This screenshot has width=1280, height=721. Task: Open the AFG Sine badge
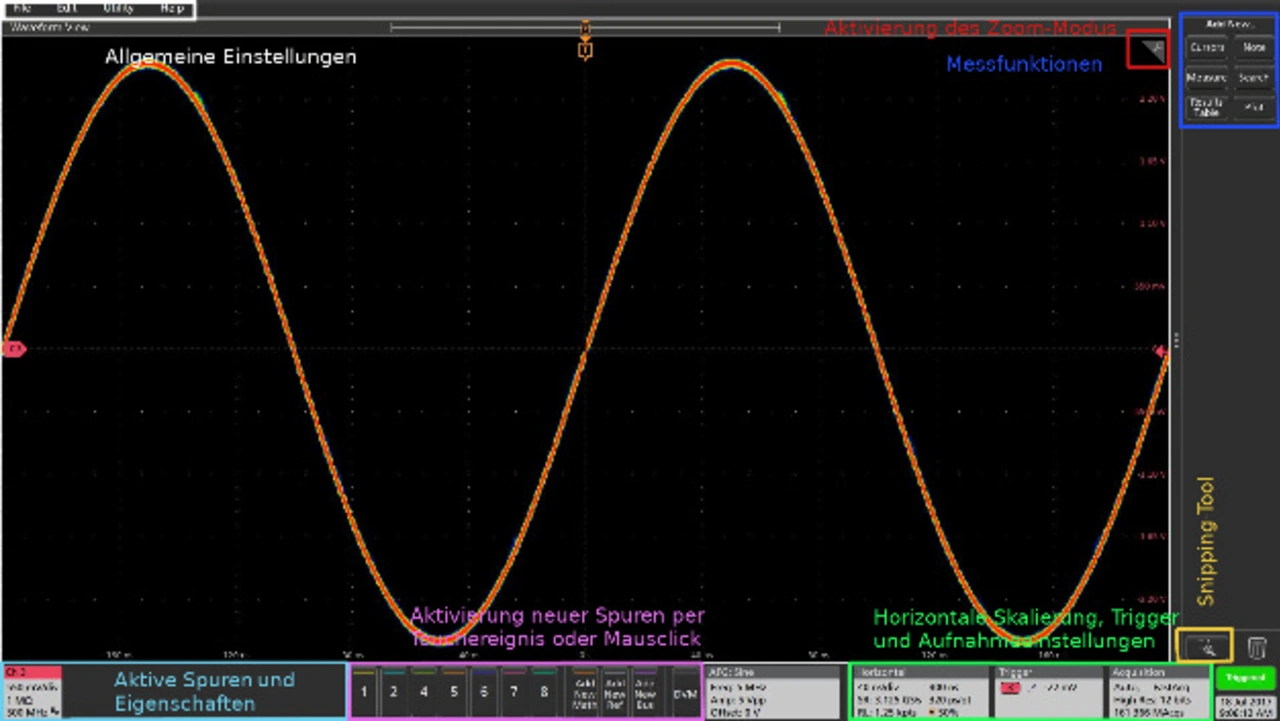coord(773,692)
